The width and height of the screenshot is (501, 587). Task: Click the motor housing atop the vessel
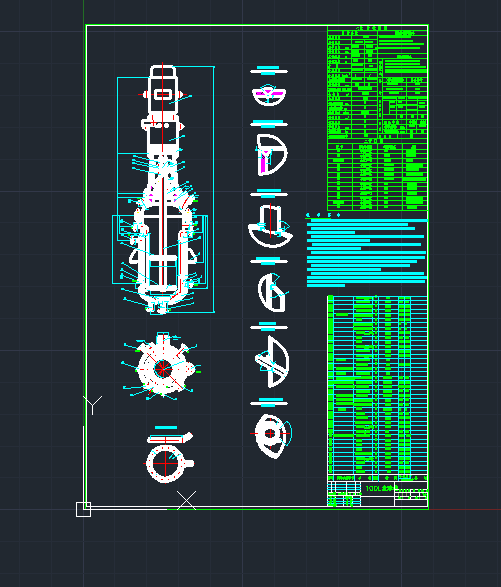point(163,89)
